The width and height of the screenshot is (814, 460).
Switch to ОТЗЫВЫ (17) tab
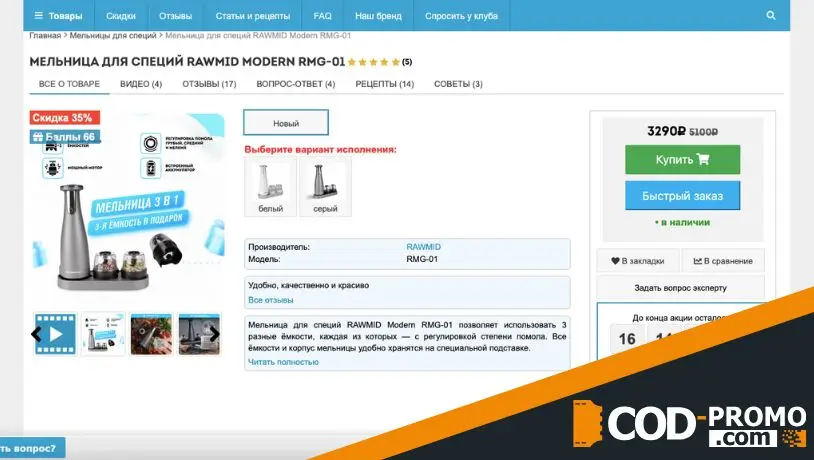click(x=209, y=84)
